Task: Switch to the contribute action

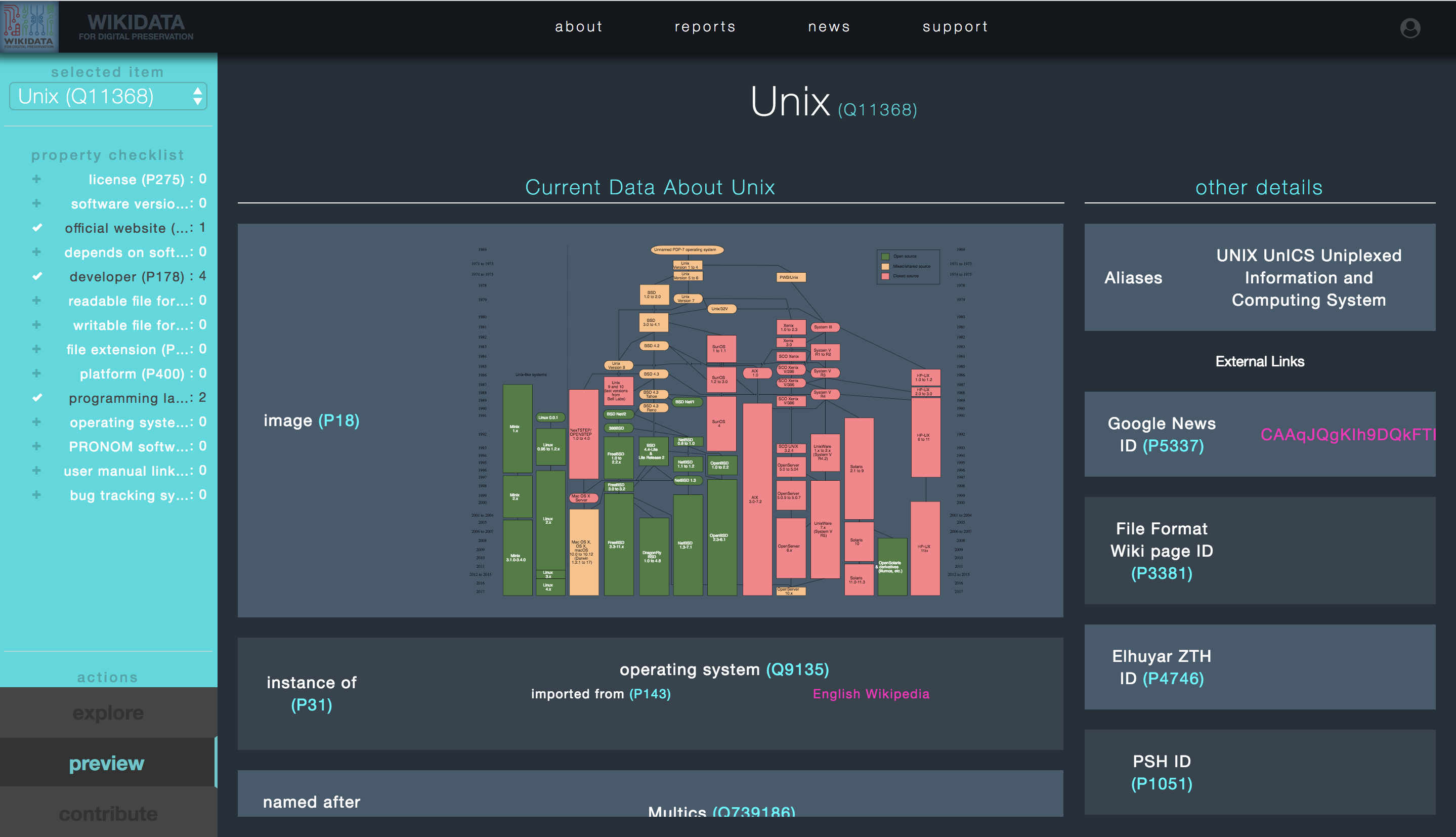Action: (108, 813)
